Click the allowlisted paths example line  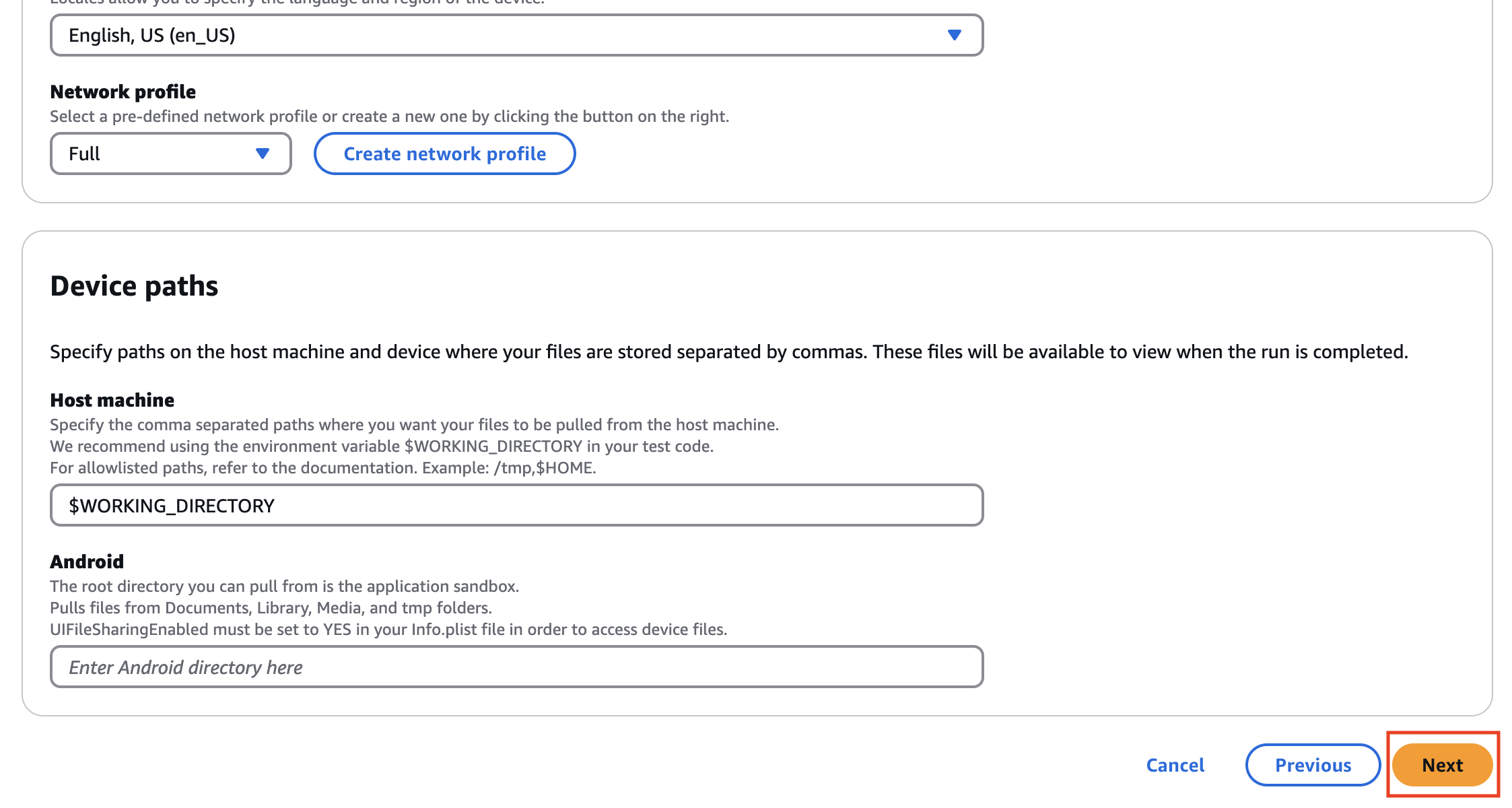tap(323, 468)
